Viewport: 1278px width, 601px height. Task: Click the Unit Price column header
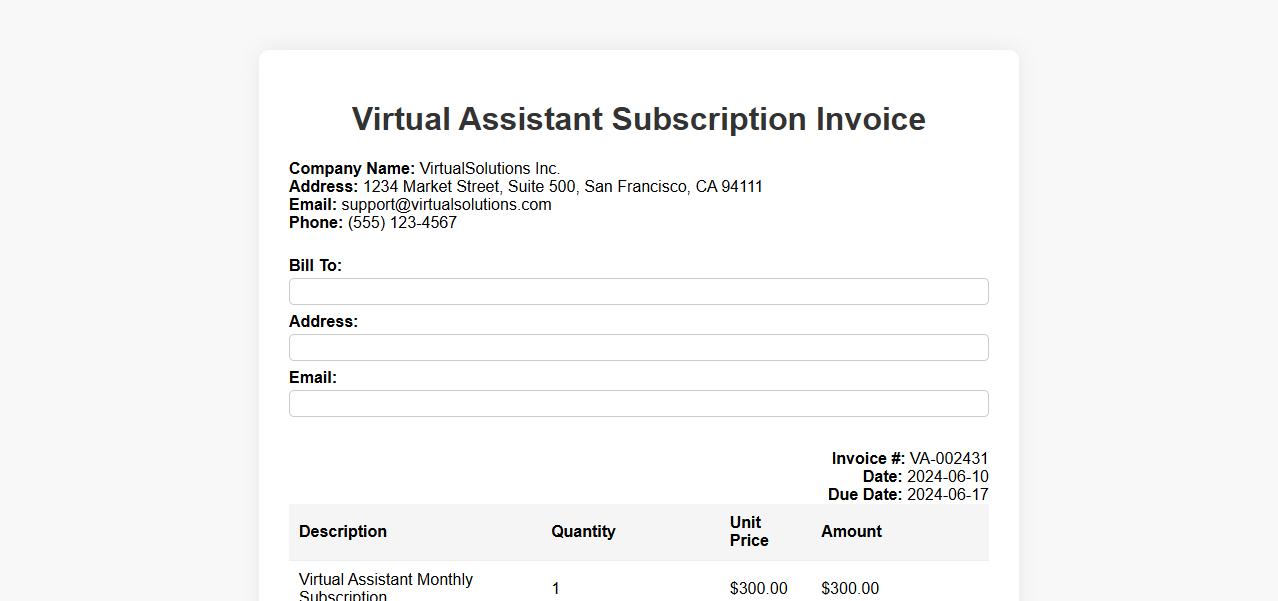point(749,531)
